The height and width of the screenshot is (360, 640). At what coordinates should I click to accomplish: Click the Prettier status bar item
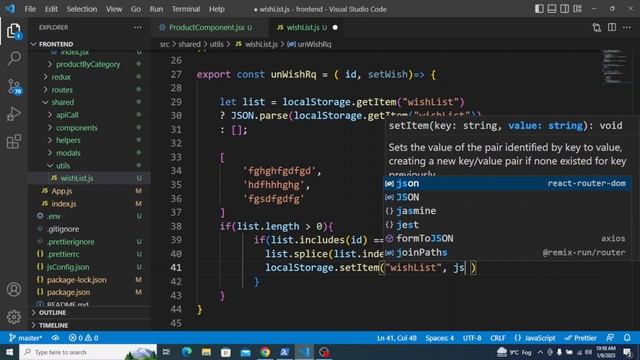tap(580, 338)
